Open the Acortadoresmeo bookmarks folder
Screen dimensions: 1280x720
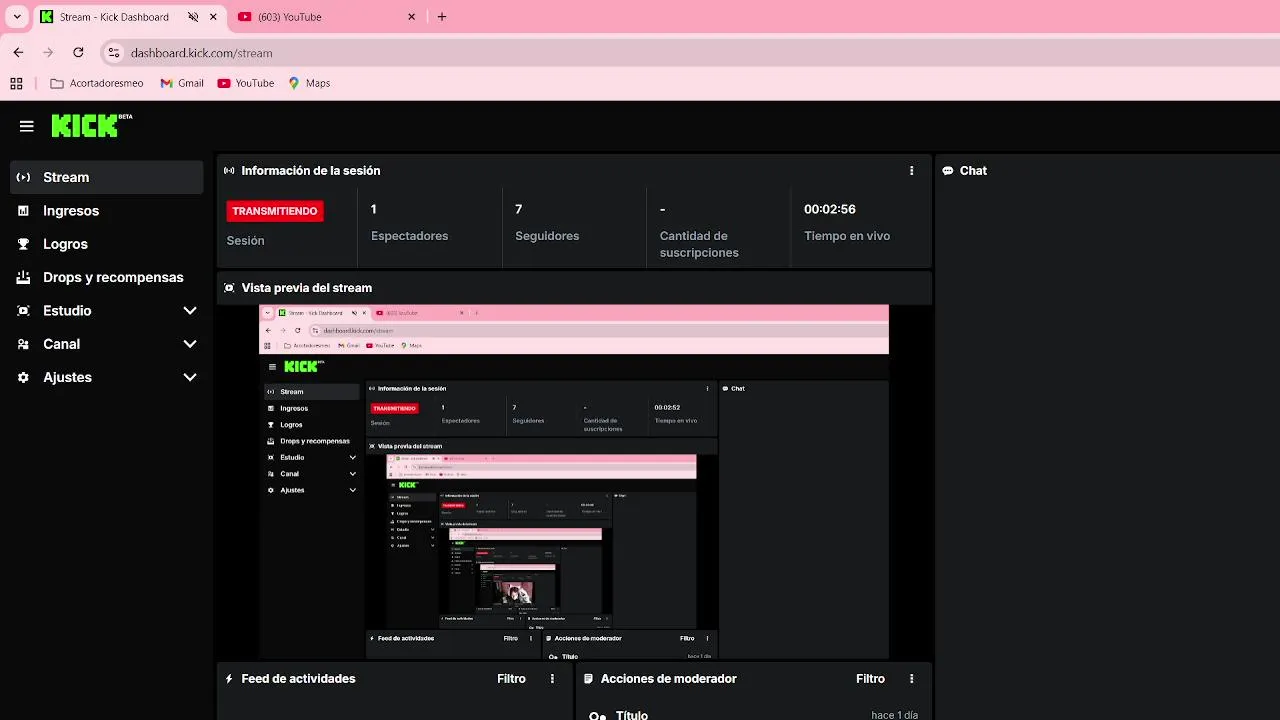[97, 83]
